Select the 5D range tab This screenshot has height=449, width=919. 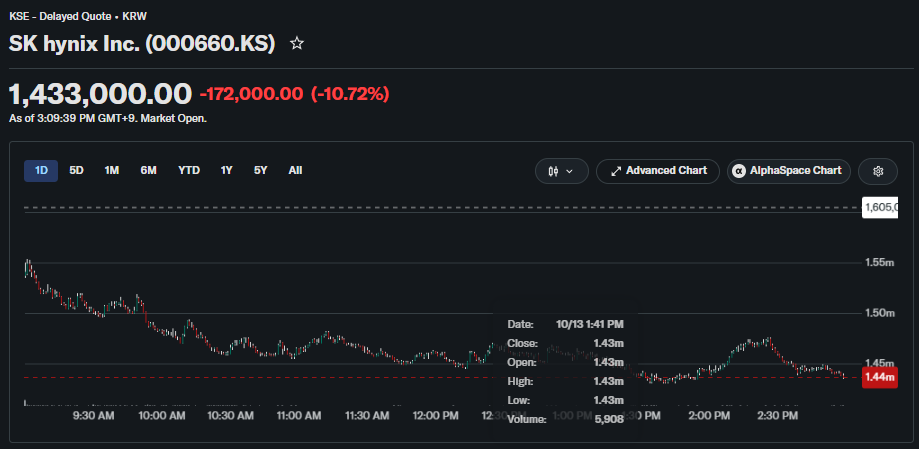pyautogui.click(x=76, y=171)
